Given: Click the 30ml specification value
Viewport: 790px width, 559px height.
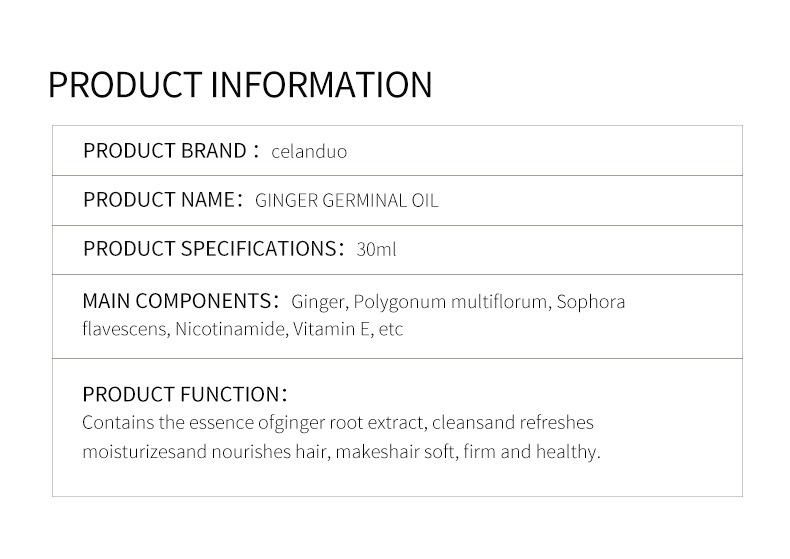Looking at the screenshot, I should click(376, 250).
